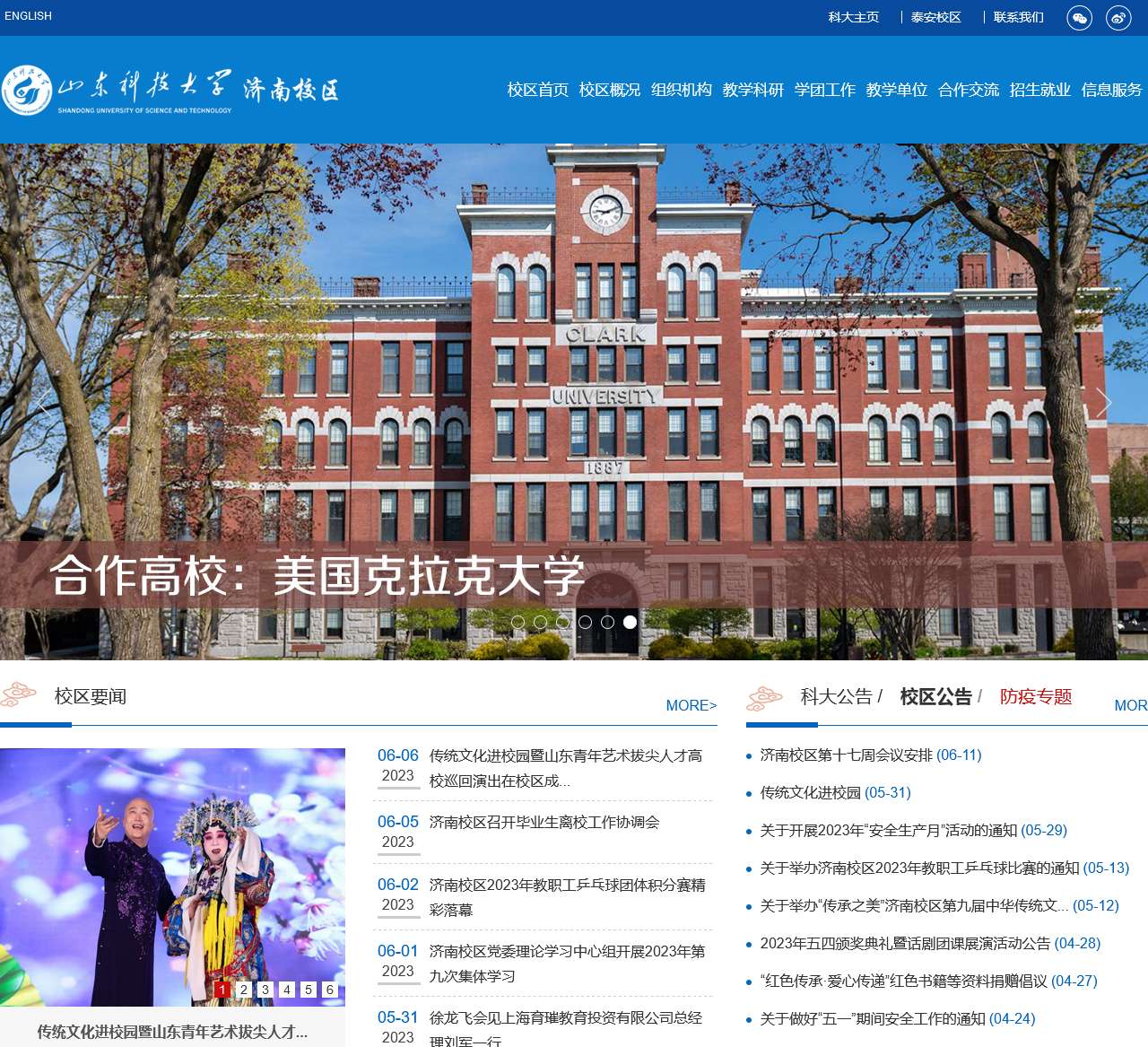This screenshot has width=1148, height=1047.
Task: Open 科大主页 link
Action: click(854, 17)
